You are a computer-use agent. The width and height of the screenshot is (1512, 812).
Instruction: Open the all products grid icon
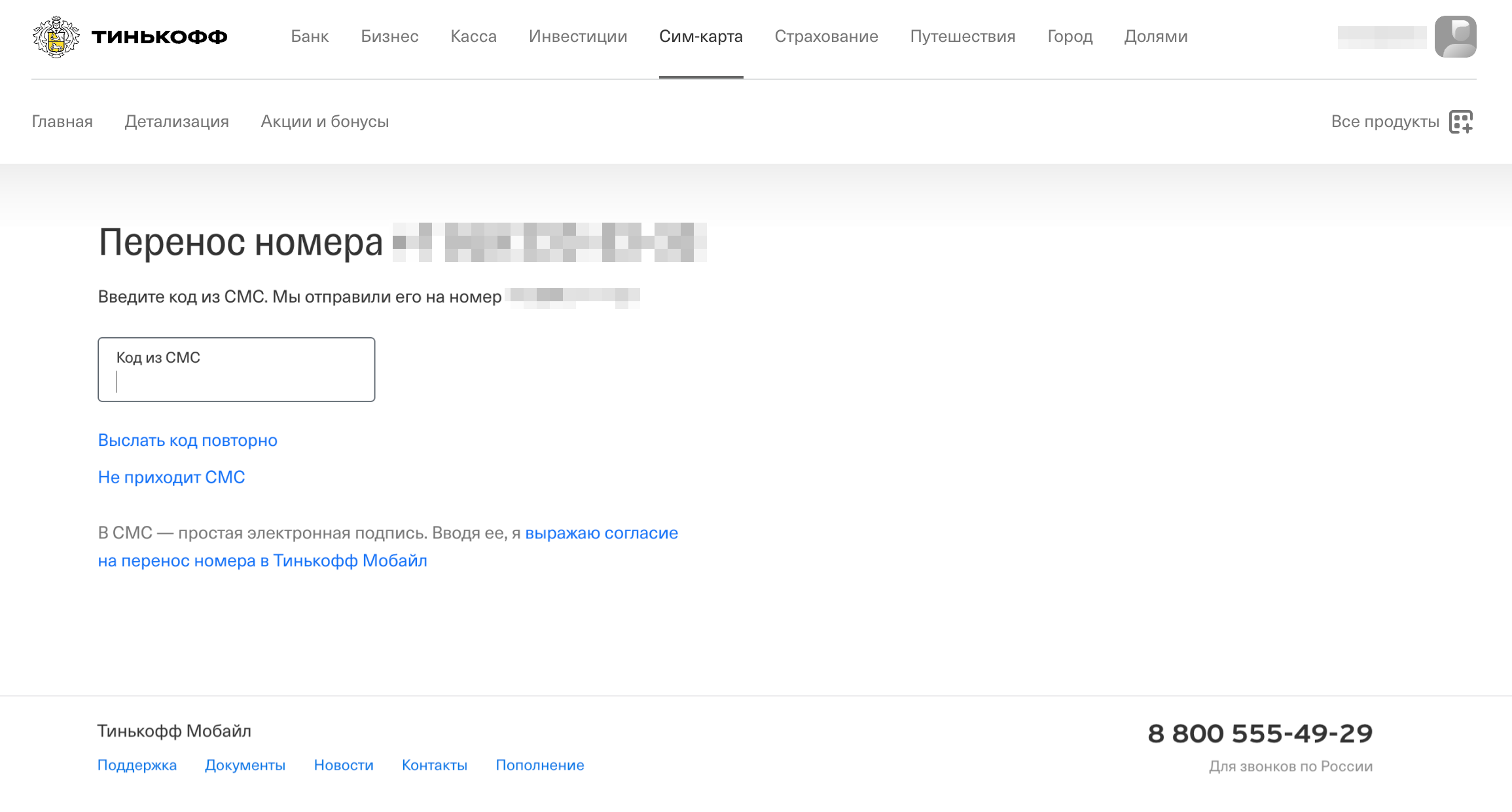(x=1461, y=122)
